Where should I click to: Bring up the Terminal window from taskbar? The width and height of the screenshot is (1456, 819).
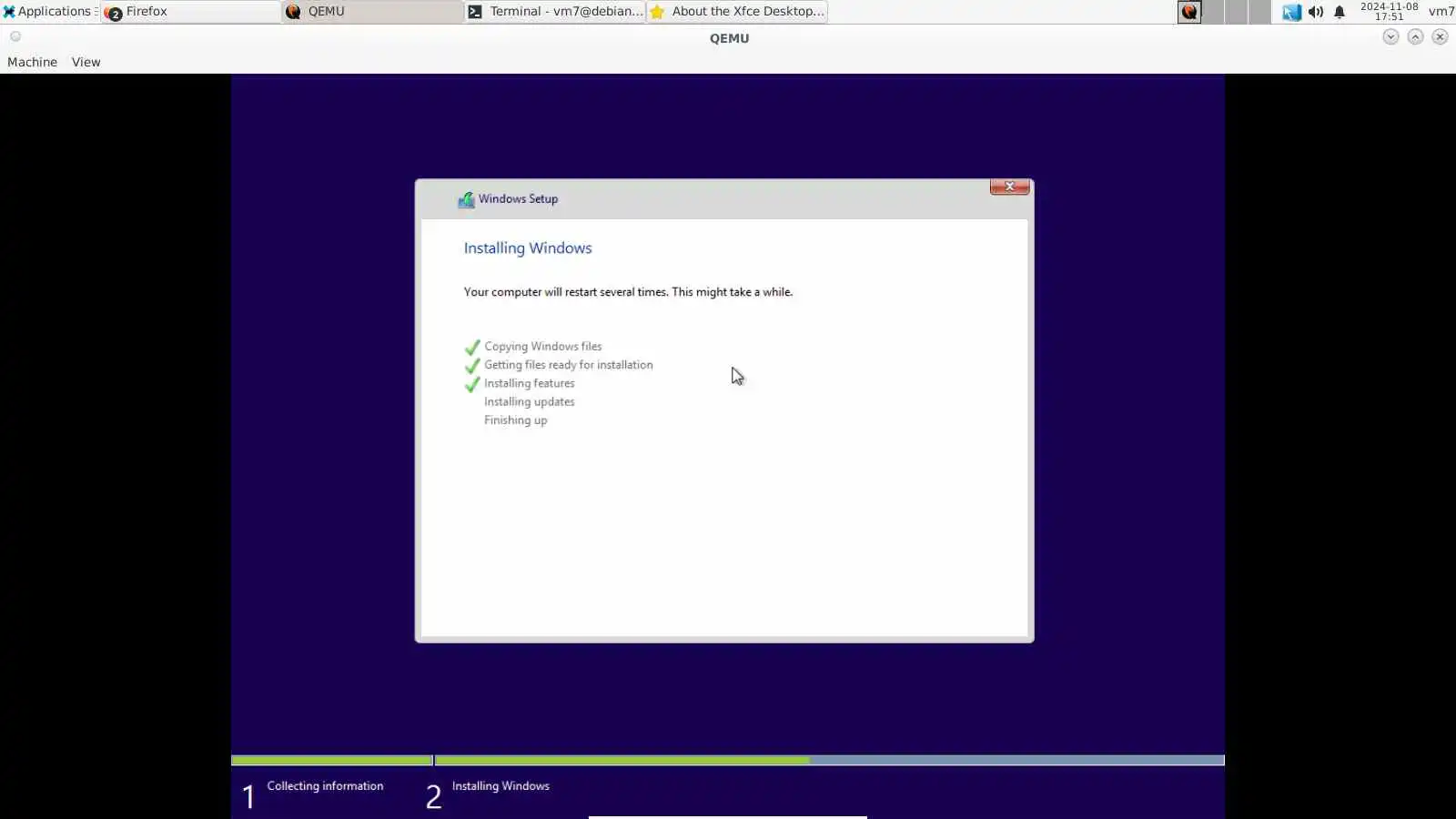pyautogui.click(x=555, y=12)
